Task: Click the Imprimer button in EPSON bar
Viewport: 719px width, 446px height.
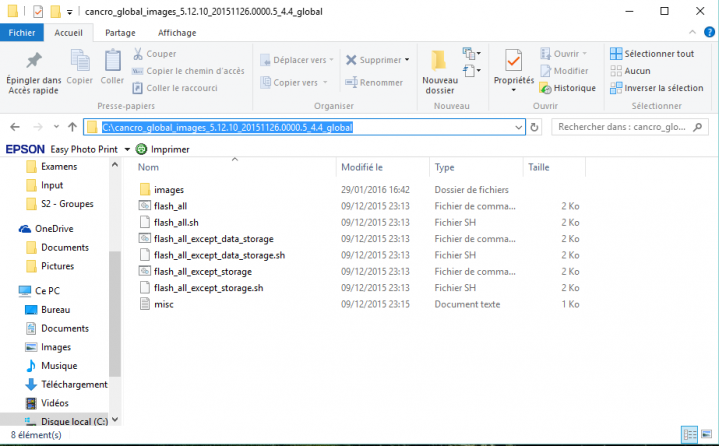Action: 163,149
